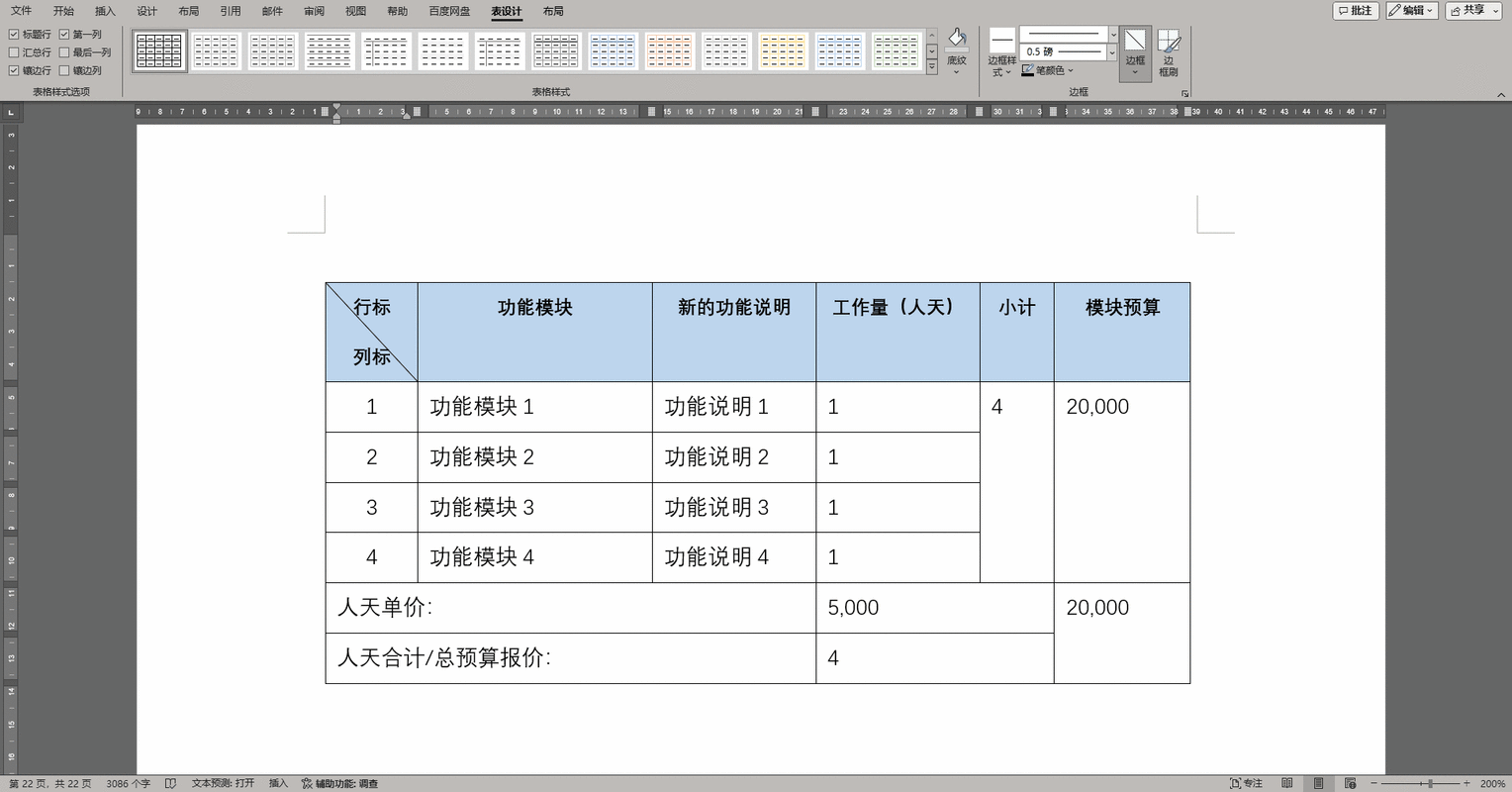Switch to web layout view icon
The width and height of the screenshot is (1512, 792).
click(1350, 783)
